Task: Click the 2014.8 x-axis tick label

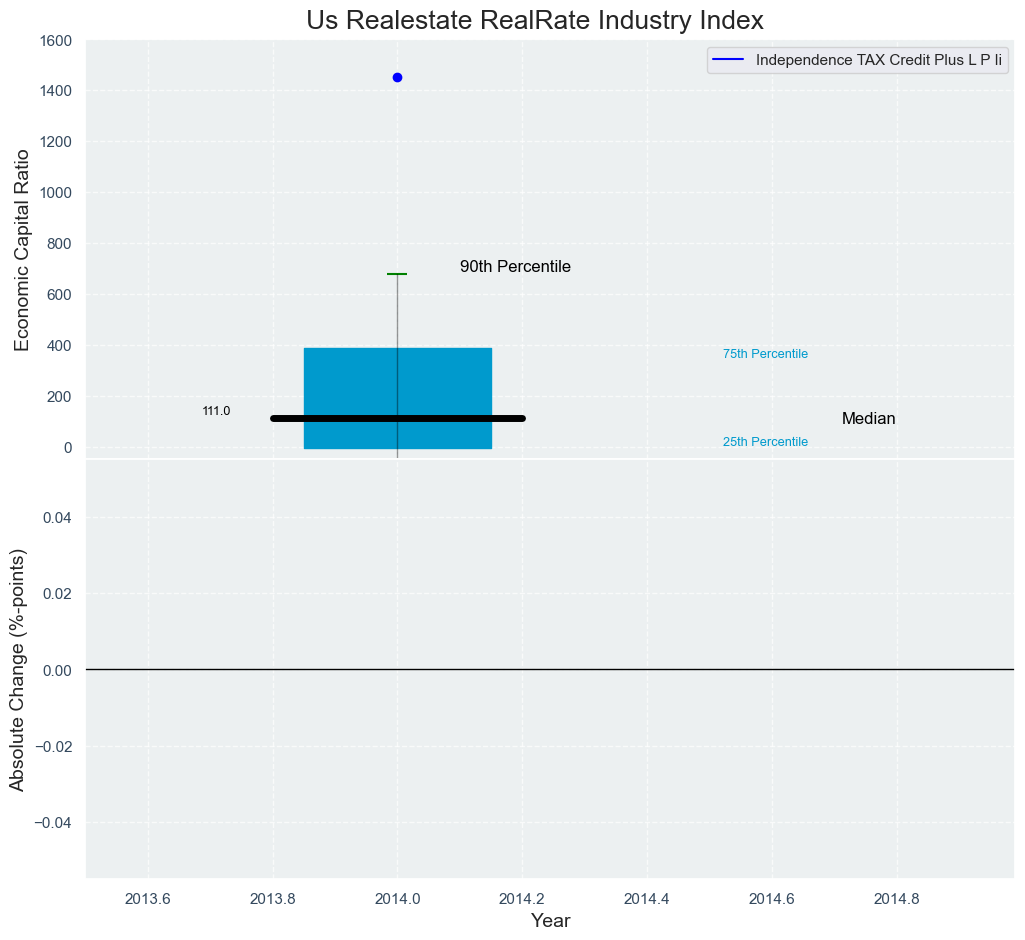Action: tap(896, 898)
